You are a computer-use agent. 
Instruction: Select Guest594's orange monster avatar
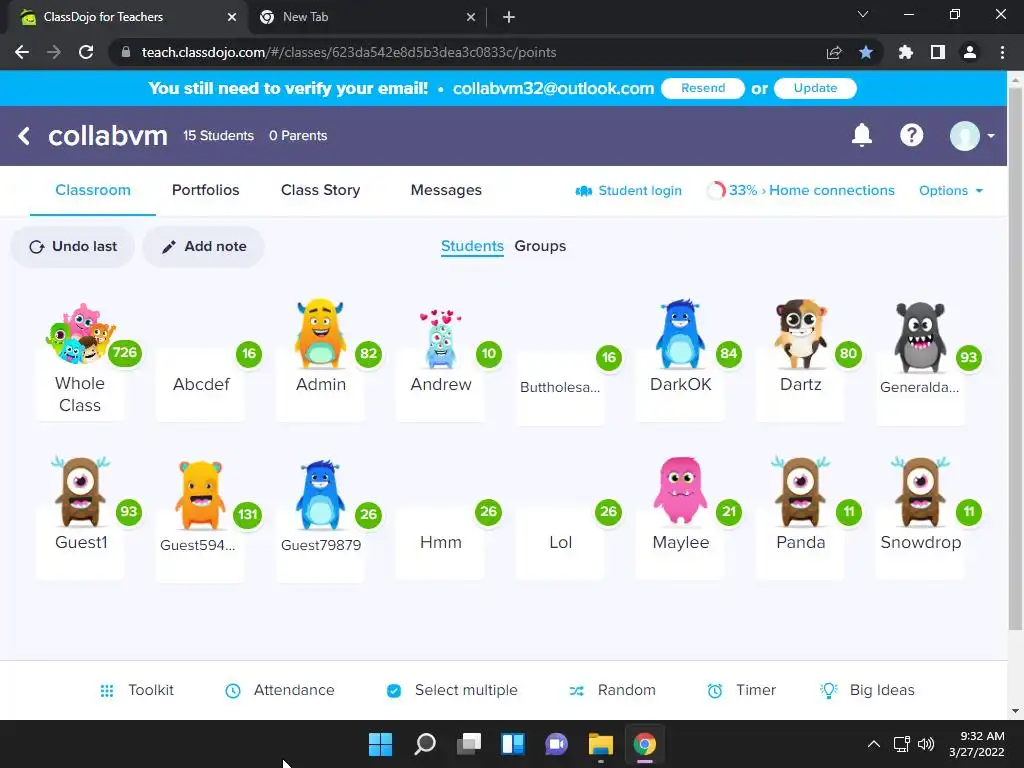point(200,495)
